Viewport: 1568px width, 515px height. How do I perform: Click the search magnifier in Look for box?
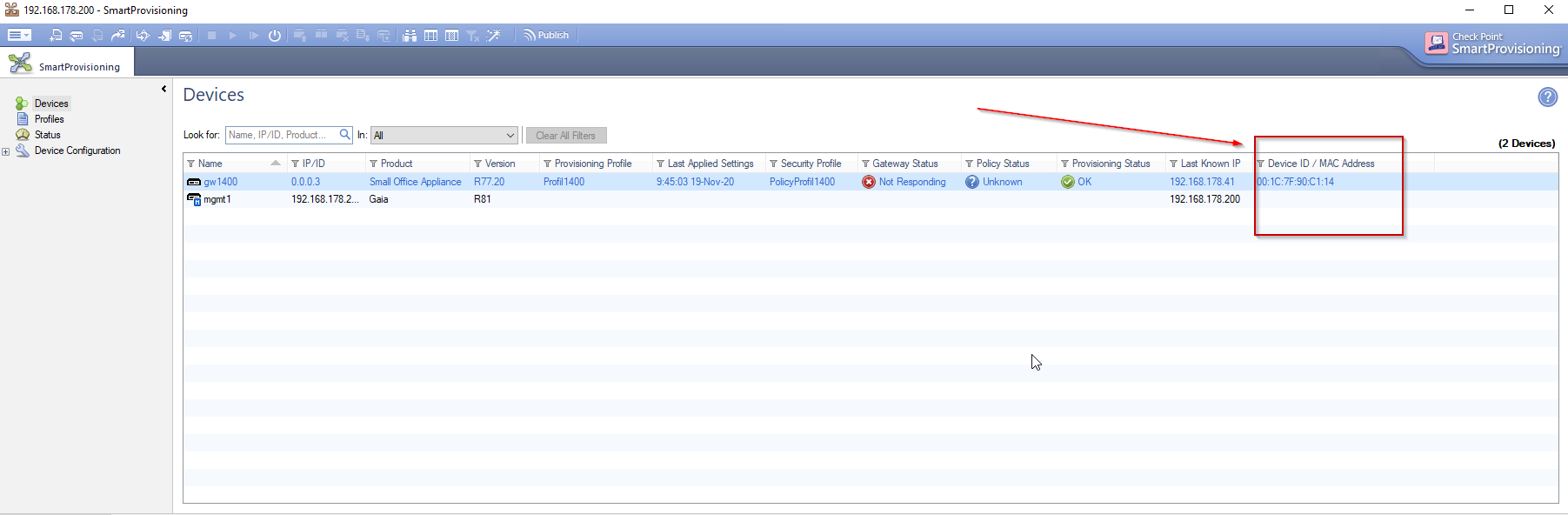345,135
